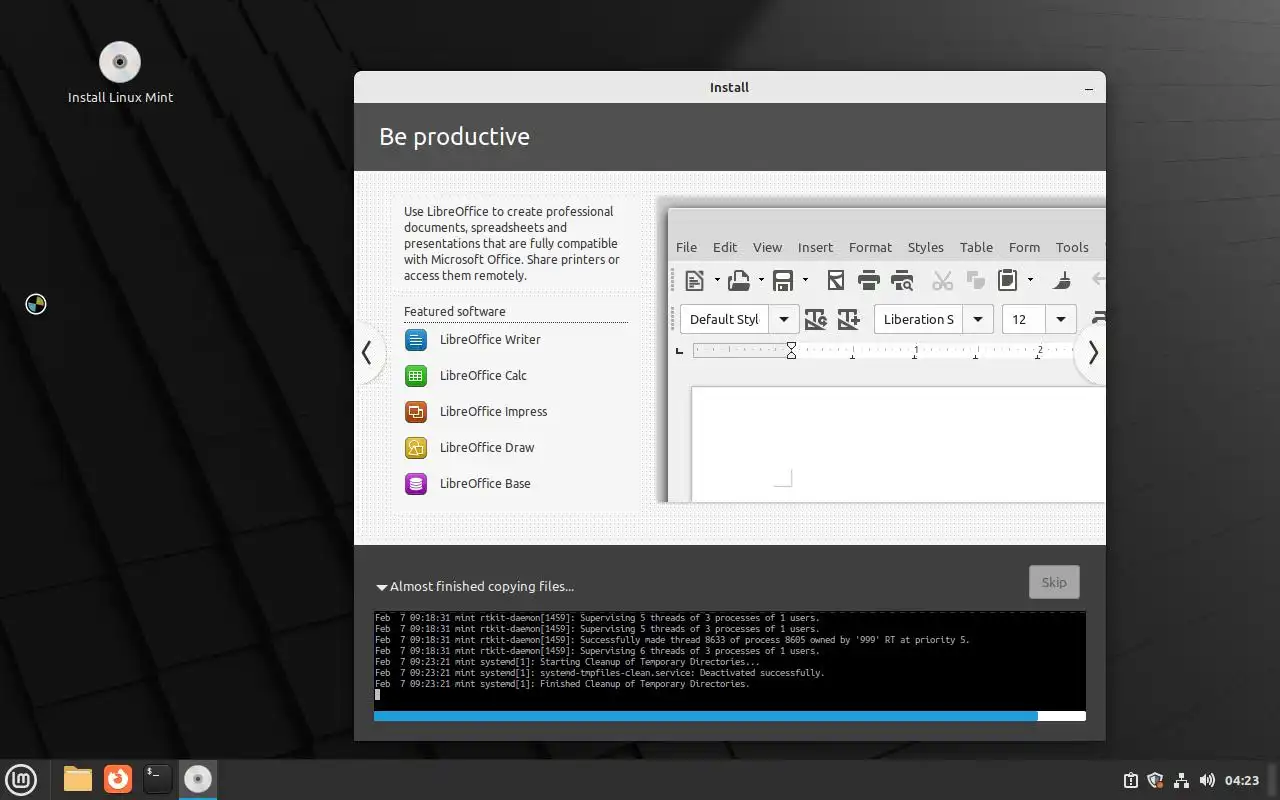Click the Copy icon next to scissors
The image size is (1280, 800).
(975, 280)
